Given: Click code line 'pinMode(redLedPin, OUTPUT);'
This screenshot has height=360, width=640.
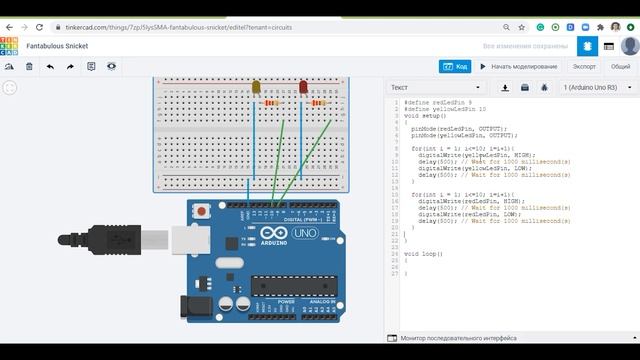Looking at the screenshot, I should coord(459,129).
